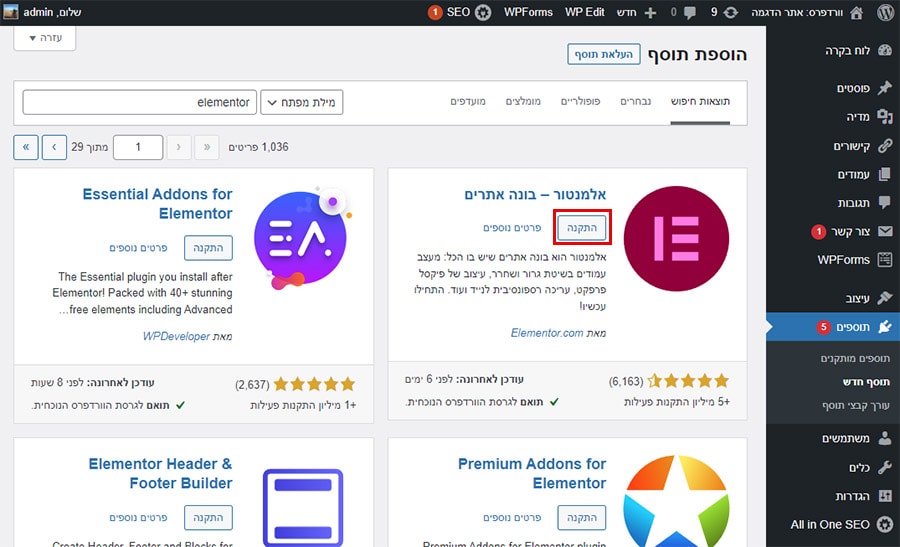Install the אלמנטור – בונה אתרים plugin
Image resolution: width=900 pixels, height=547 pixels.
(x=582, y=228)
